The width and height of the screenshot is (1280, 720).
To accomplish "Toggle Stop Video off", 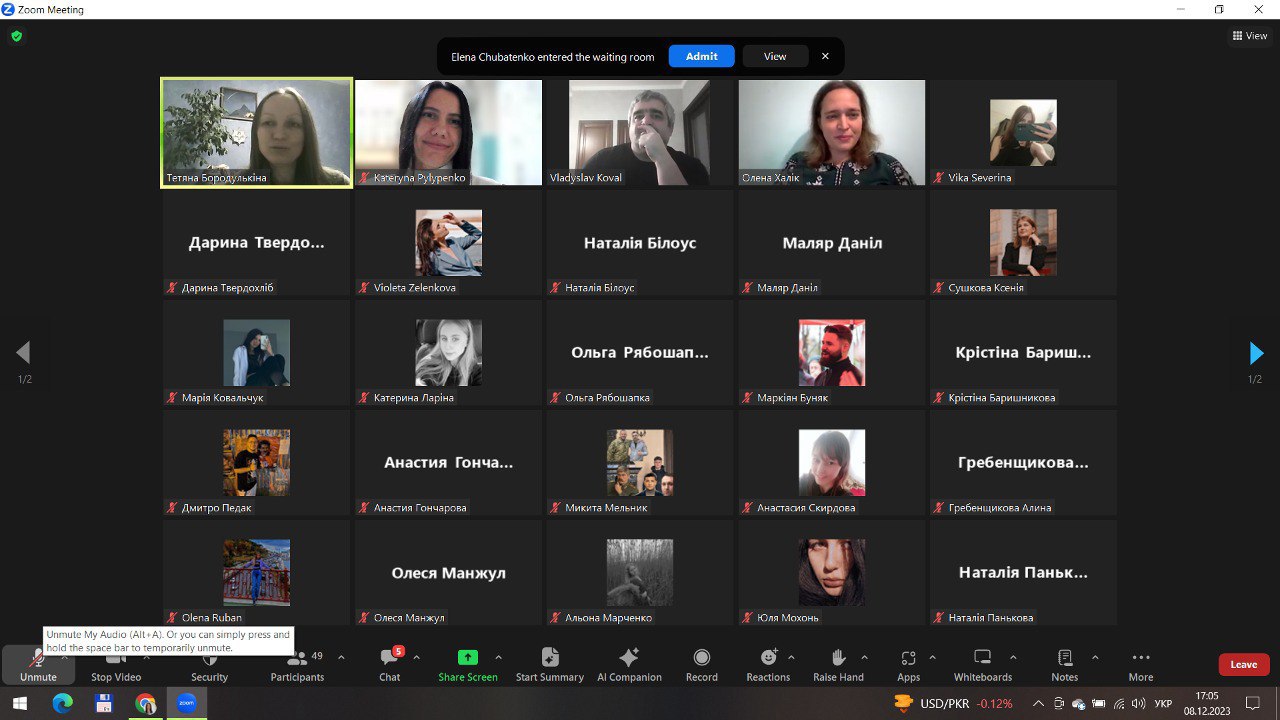I will tap(116, 666).
